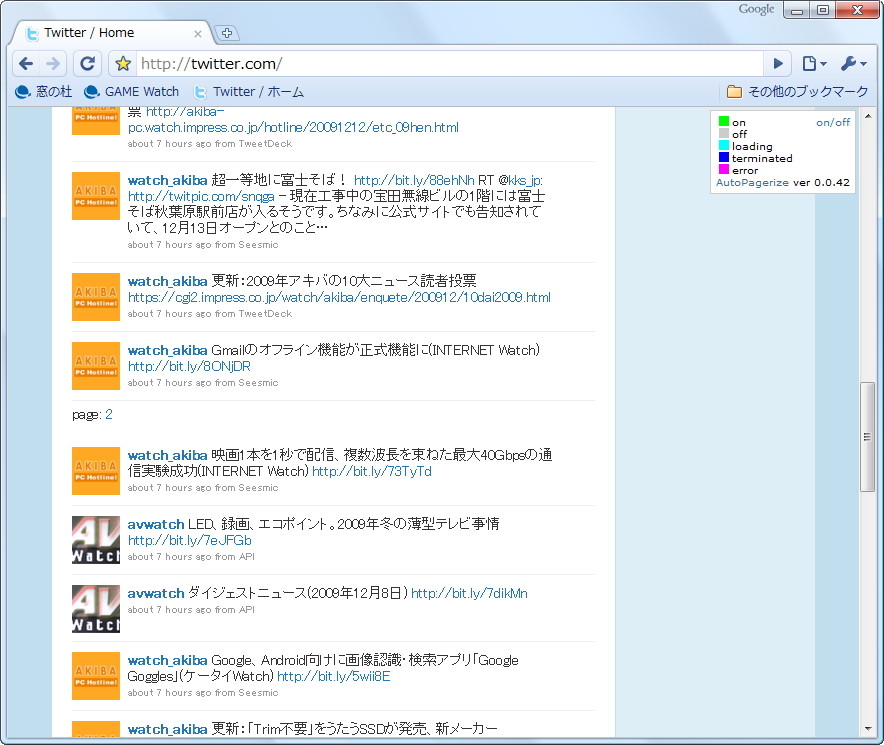Open the page menu dropdown arrow
884x745 pixels.
(822, 63)
